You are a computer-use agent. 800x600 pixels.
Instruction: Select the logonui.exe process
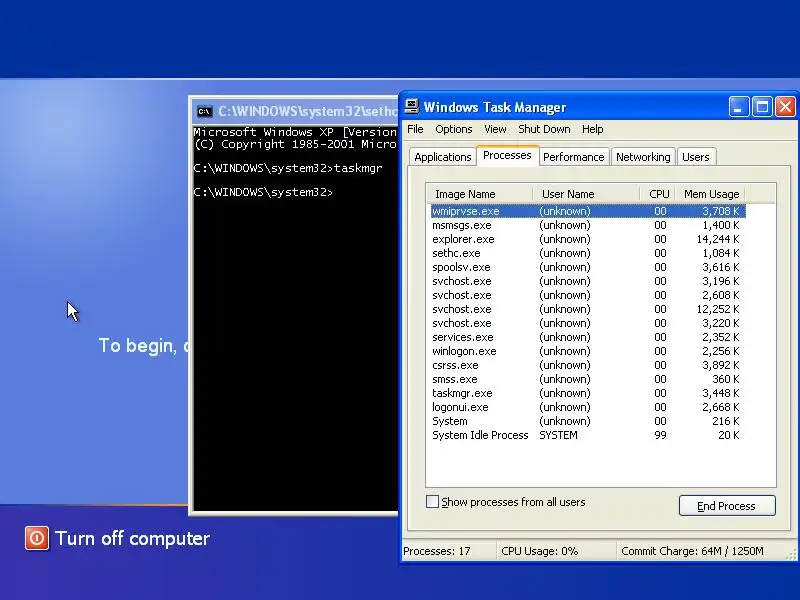click(588, 407)
